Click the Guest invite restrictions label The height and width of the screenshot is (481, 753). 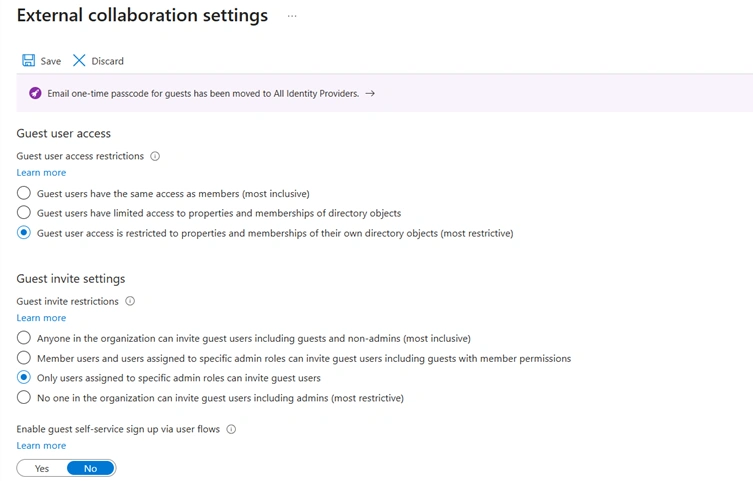click(x=67, y=301)
